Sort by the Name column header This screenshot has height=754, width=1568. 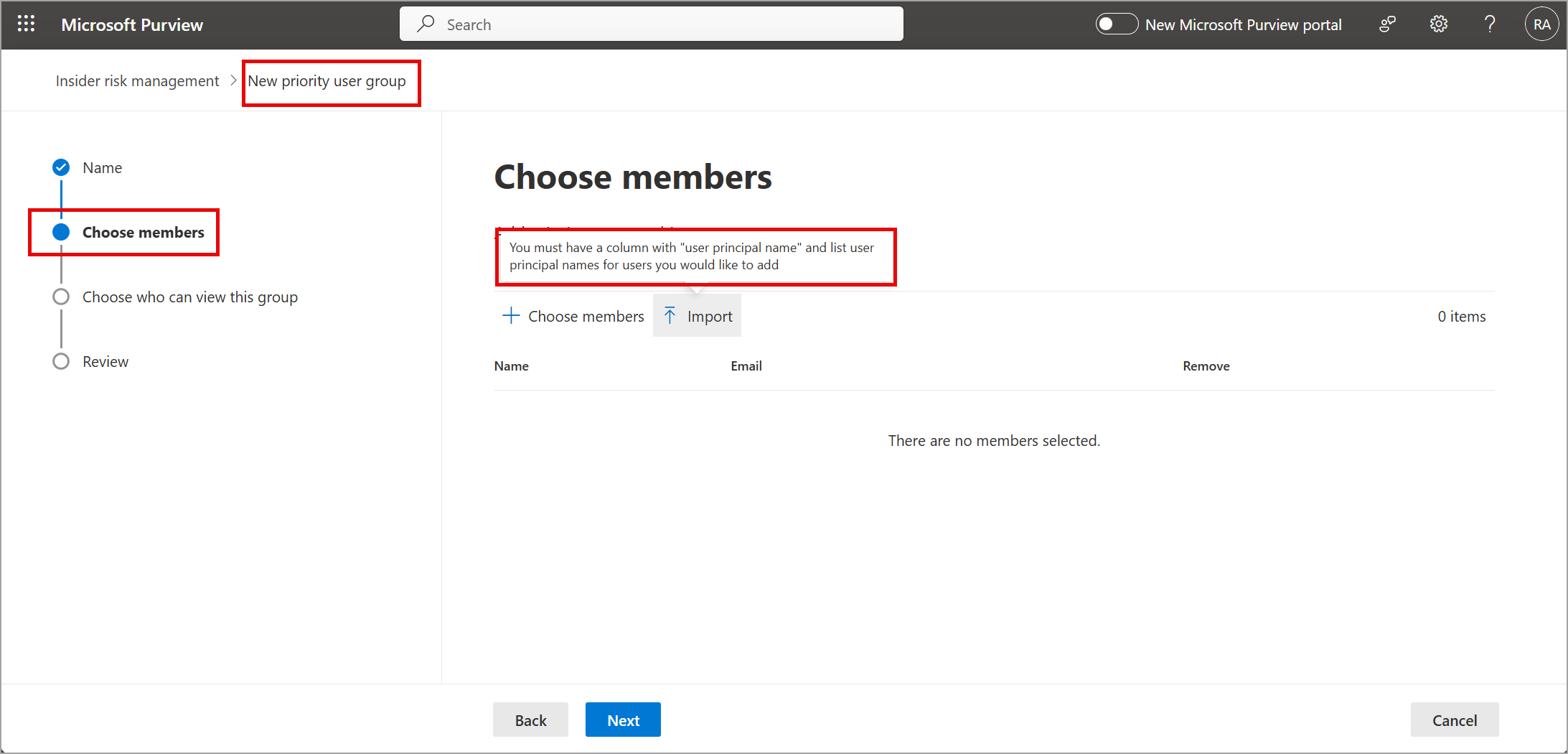coord(511,366)
